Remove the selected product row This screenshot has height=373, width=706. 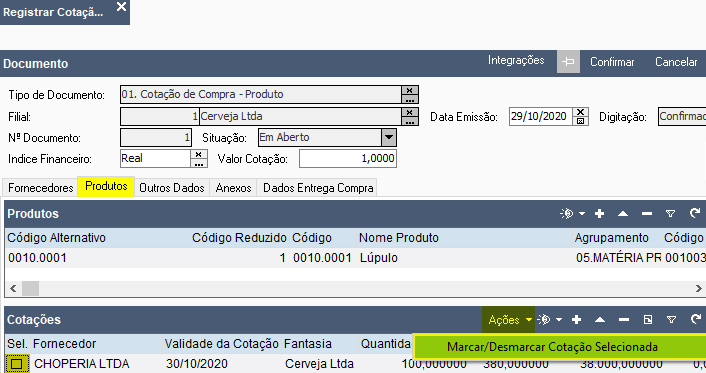647,214
